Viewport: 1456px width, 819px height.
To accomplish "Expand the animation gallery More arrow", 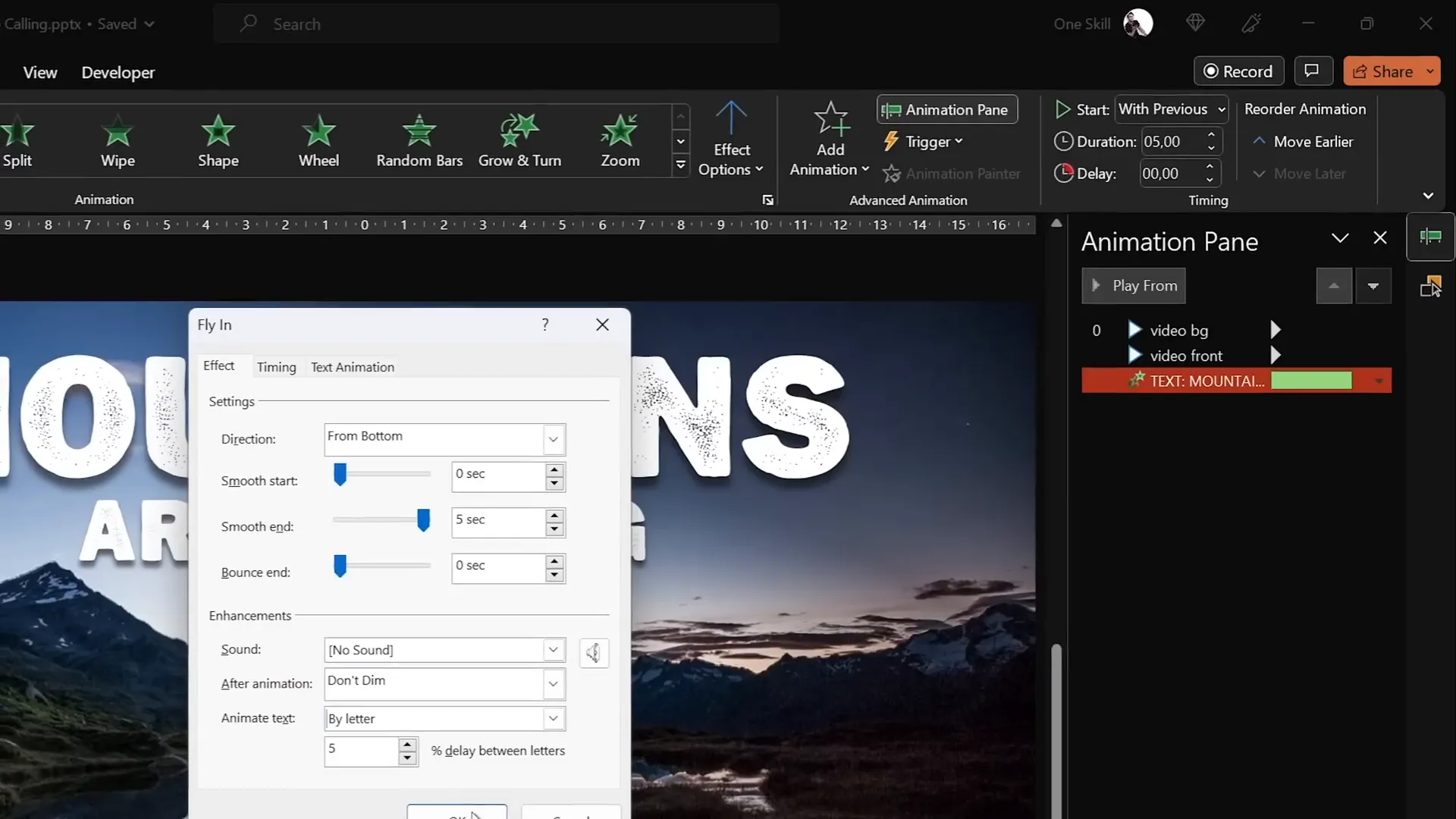I will (x=681, y=164).
